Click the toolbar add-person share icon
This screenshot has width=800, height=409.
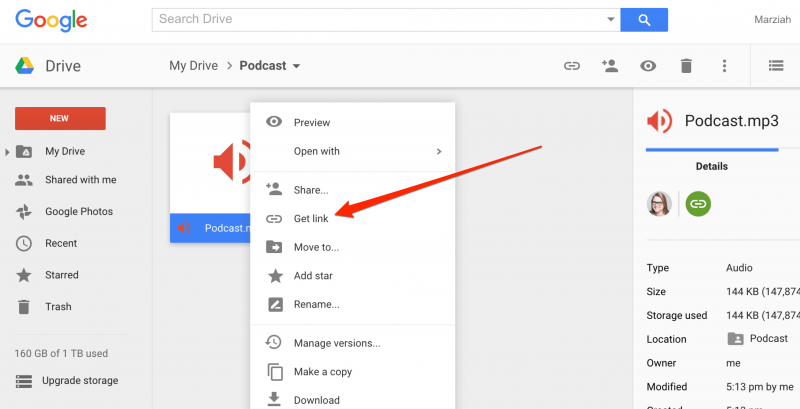(610, 65)
